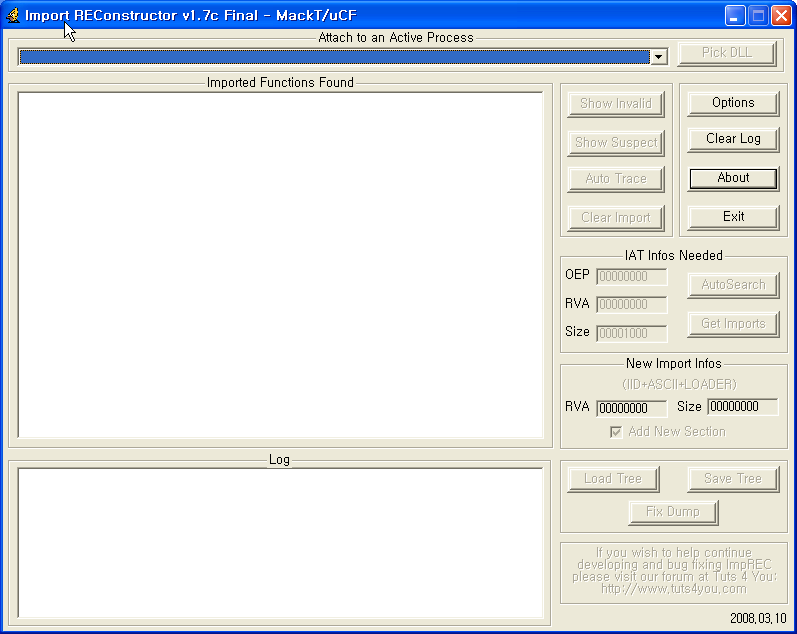Image resolution: width=797 pixels, height=634 pixels.
Task: Click the IAT Infos RVA input field
Action: pos(631,305)
